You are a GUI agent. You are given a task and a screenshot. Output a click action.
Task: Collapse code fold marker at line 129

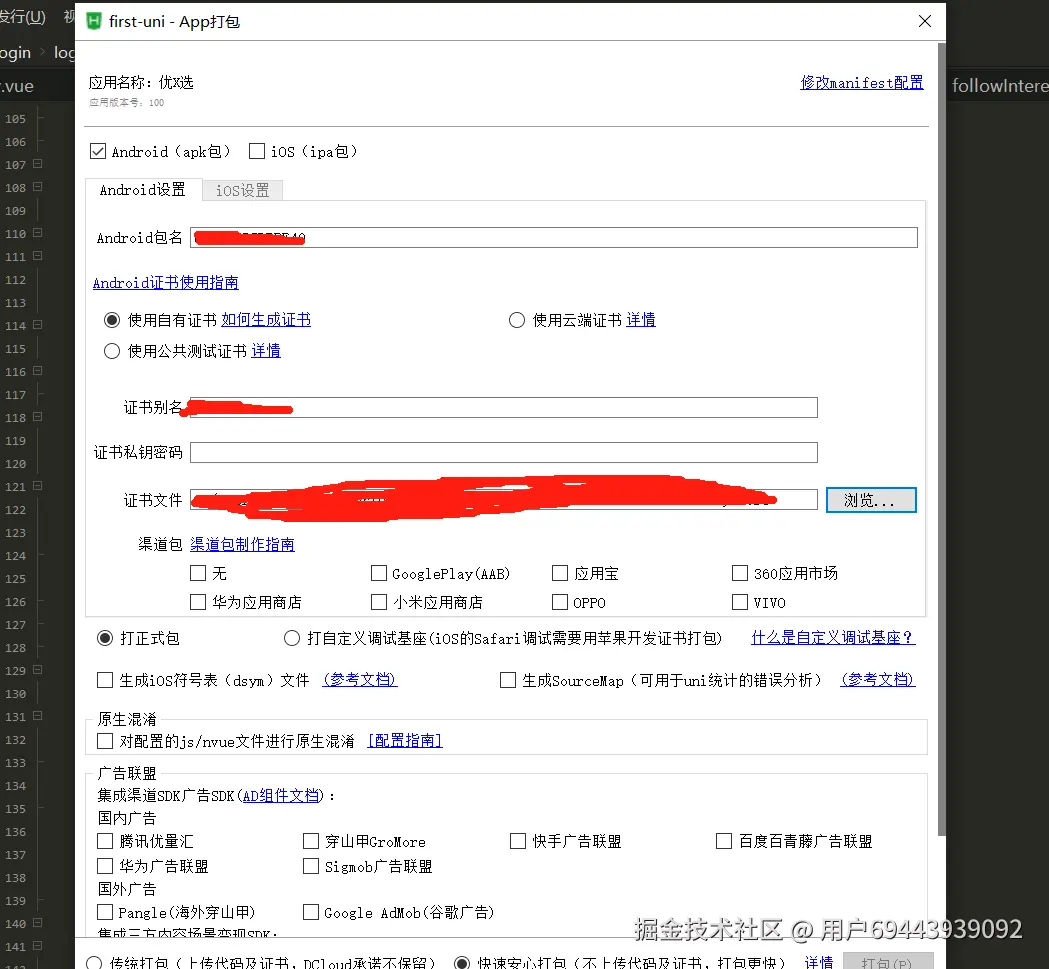click(37, 670)
